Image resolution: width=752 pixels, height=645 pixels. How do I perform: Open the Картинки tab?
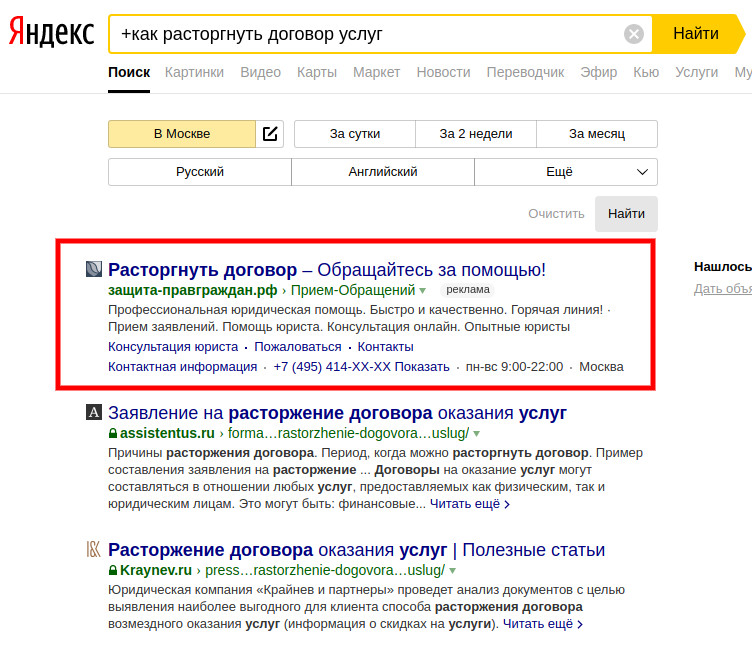coord(194,72)
